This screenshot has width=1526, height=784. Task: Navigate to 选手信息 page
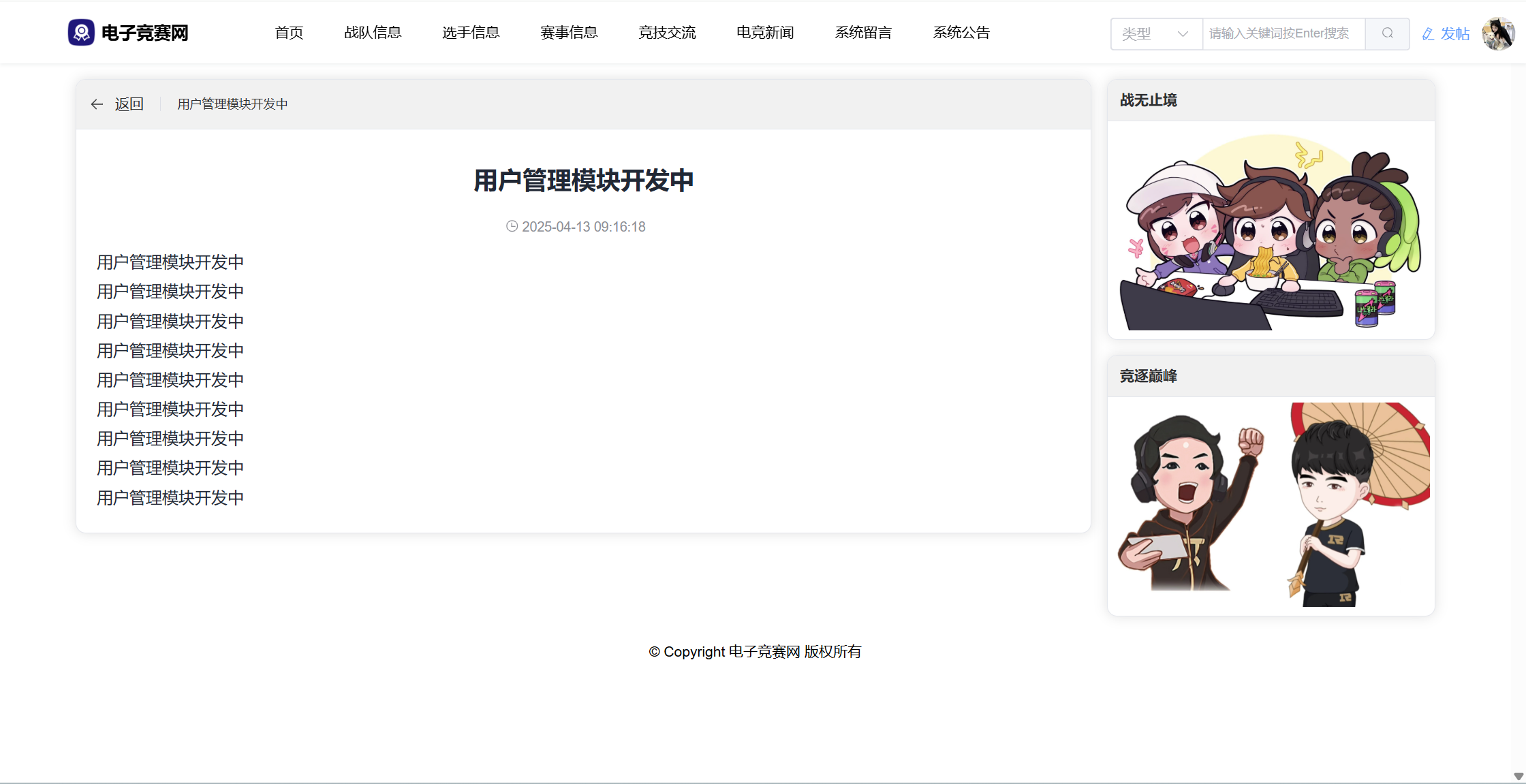point(471,33)
